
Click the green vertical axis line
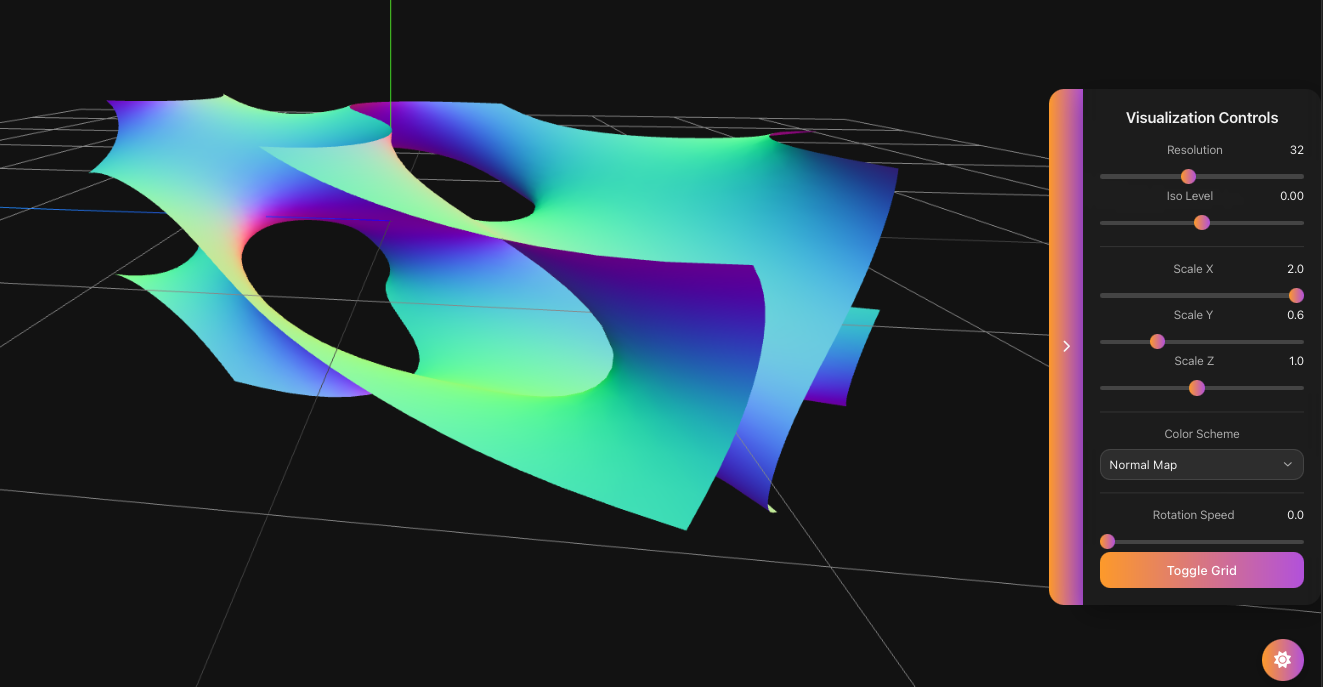tap(390, 50)
